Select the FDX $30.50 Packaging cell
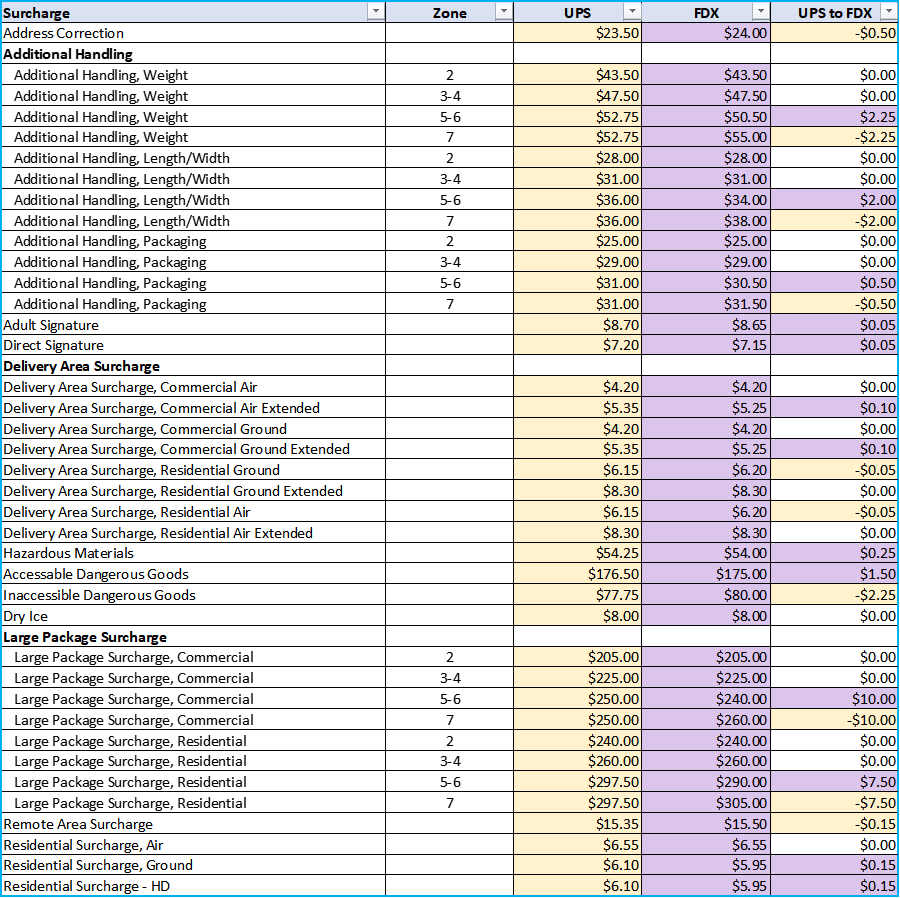Screen dimensions: 900x898 (x=706, y=282)
